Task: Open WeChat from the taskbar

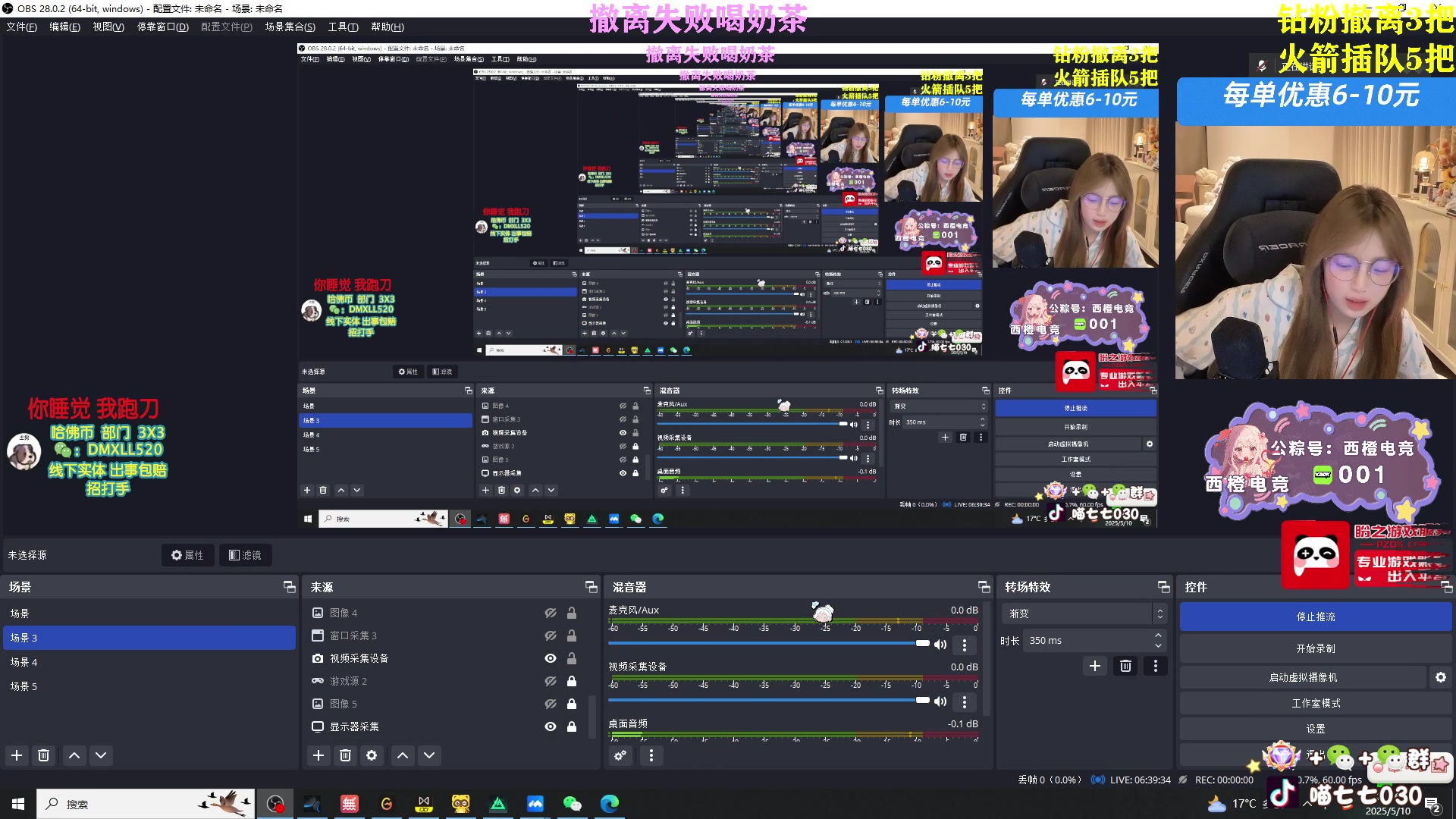Action: click(572, 804)
